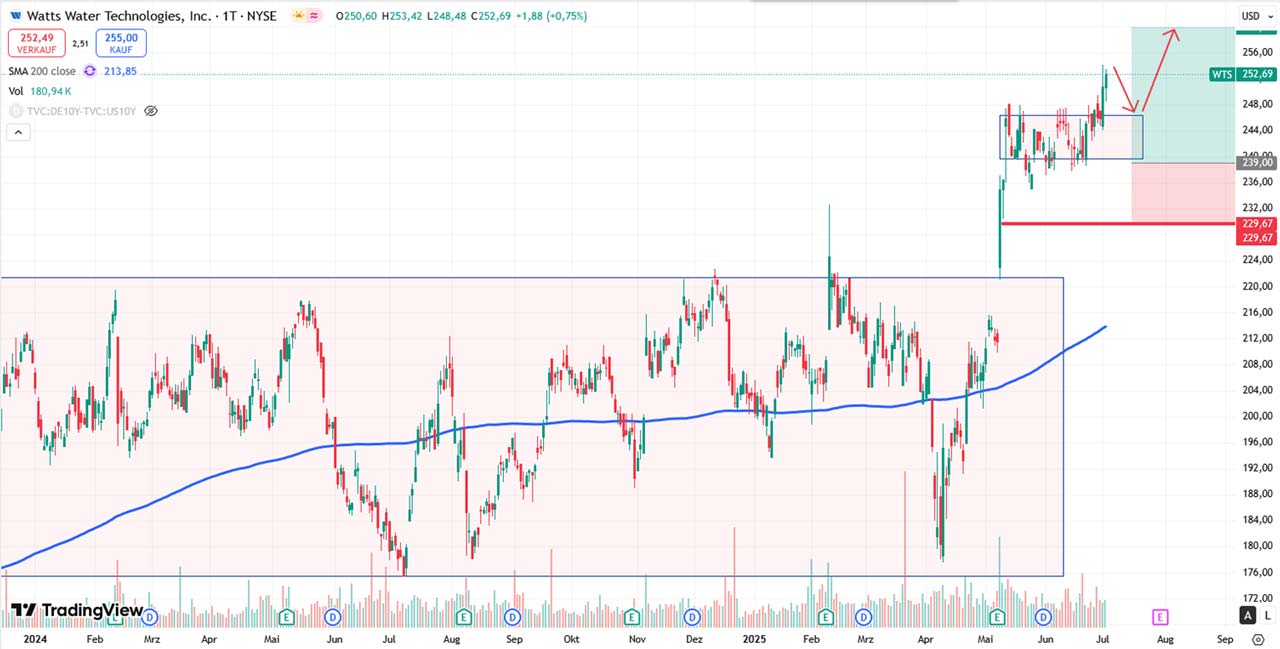The width and height of the screenshot is (1280, 649).
Task: Click the TradingView logo
Action: click(77, 610)
